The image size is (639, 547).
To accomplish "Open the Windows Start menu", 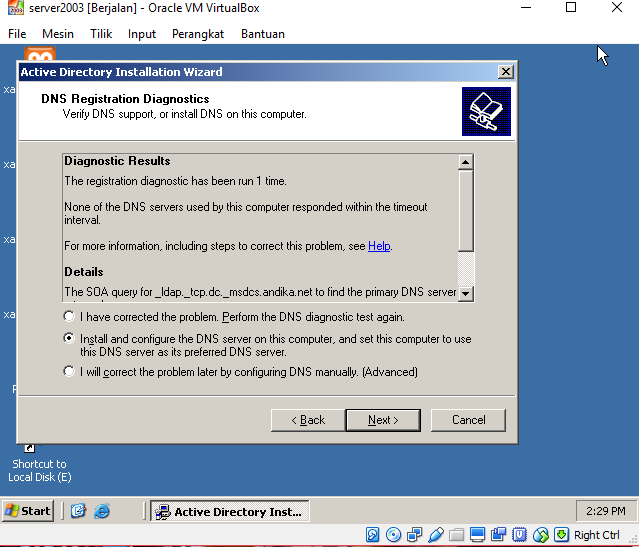I will pyautogui.click(x=28, y=511).
